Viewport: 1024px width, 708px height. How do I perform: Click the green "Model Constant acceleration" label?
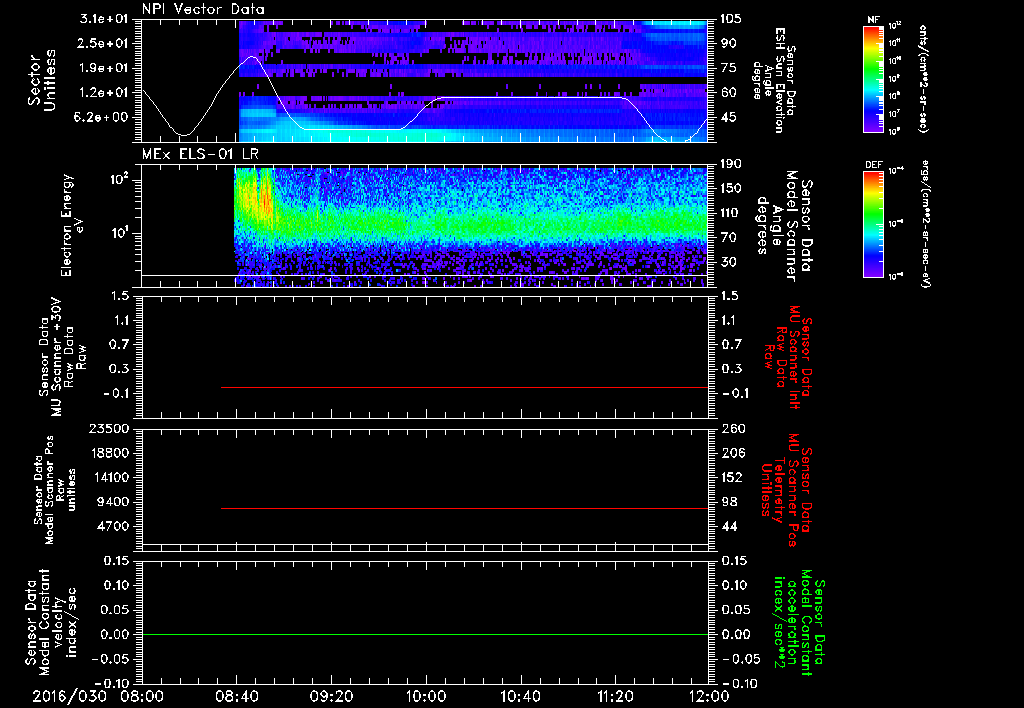[799, 623]
